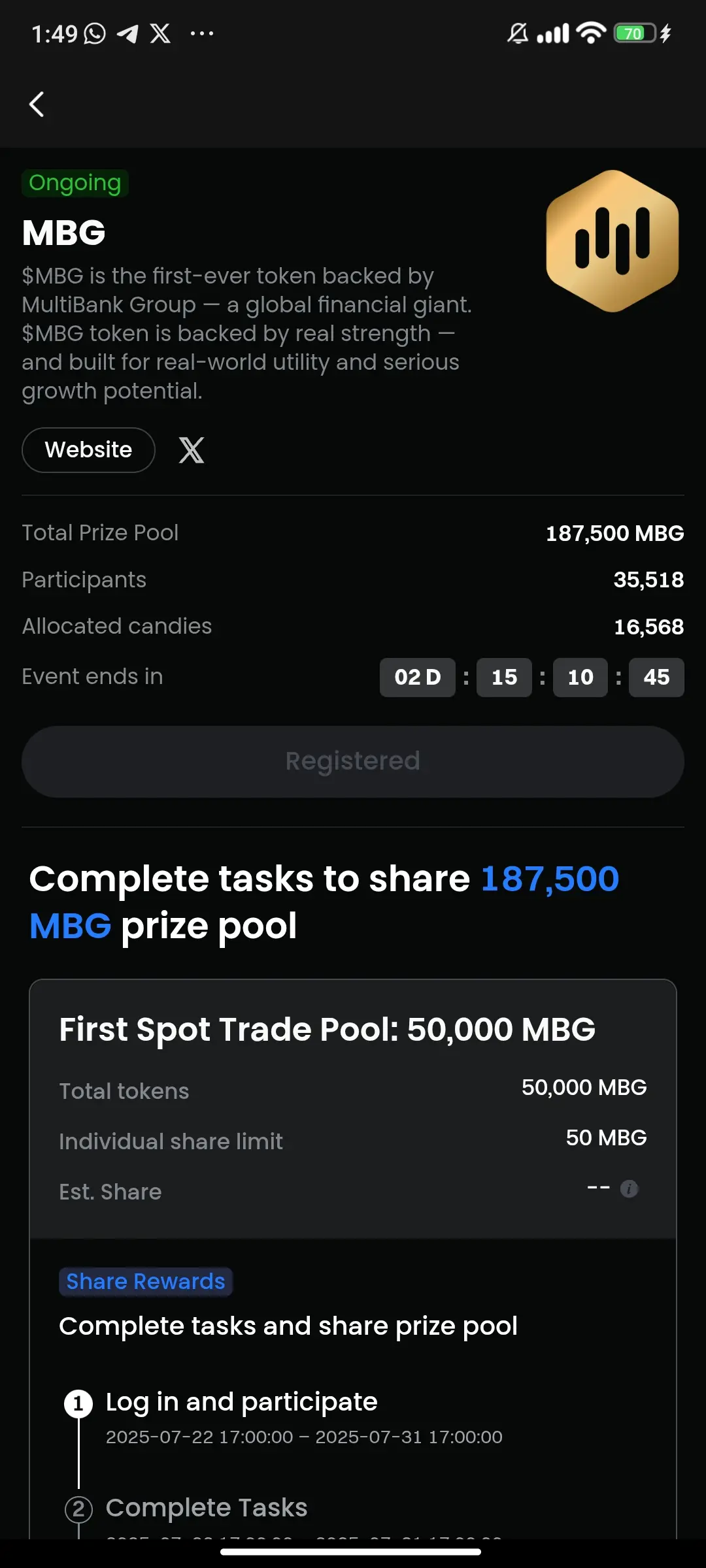Tap the Wi-Fi status icon

coord(592,33)
